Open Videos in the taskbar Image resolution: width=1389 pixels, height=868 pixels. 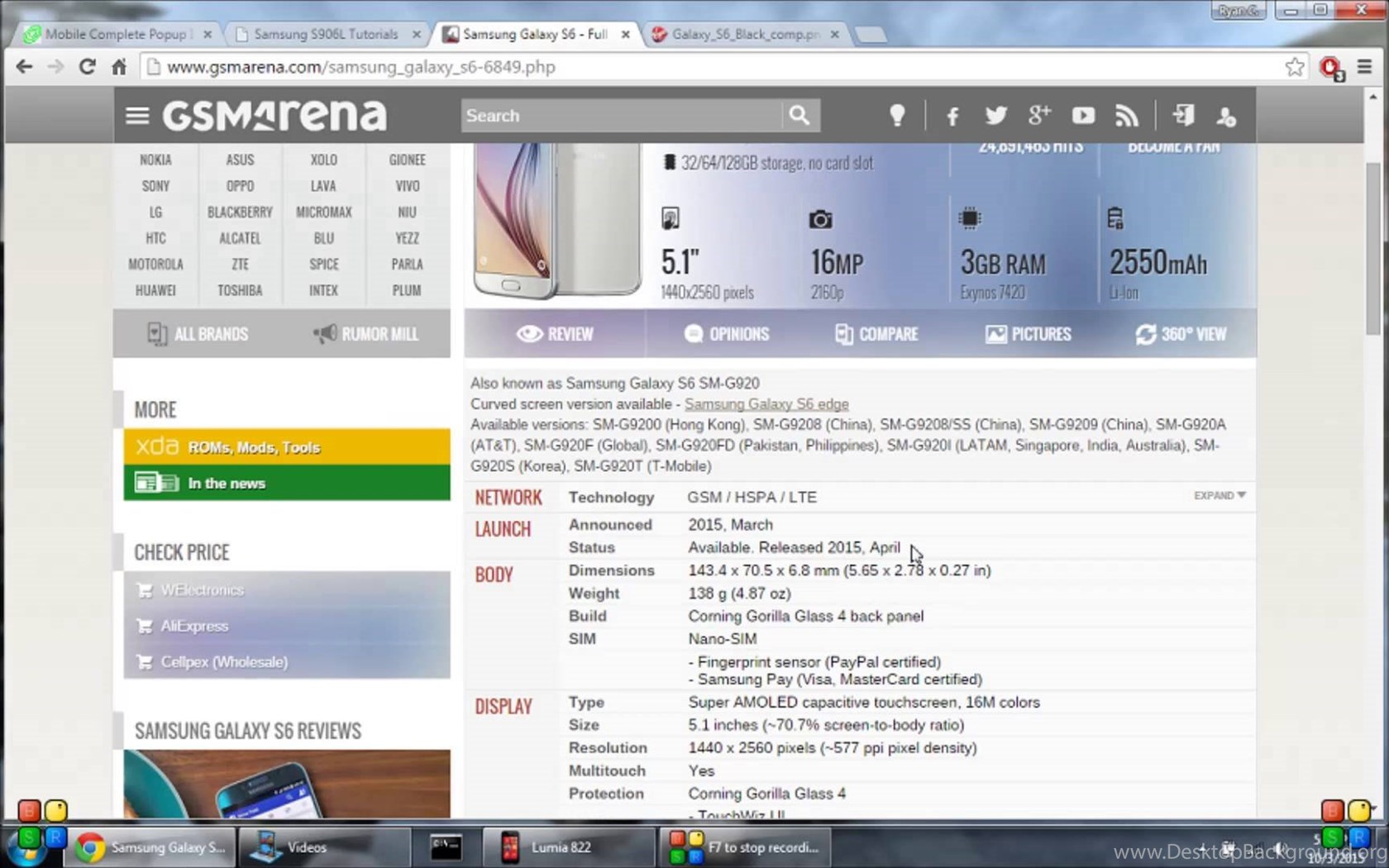click(x=324, y=847)
